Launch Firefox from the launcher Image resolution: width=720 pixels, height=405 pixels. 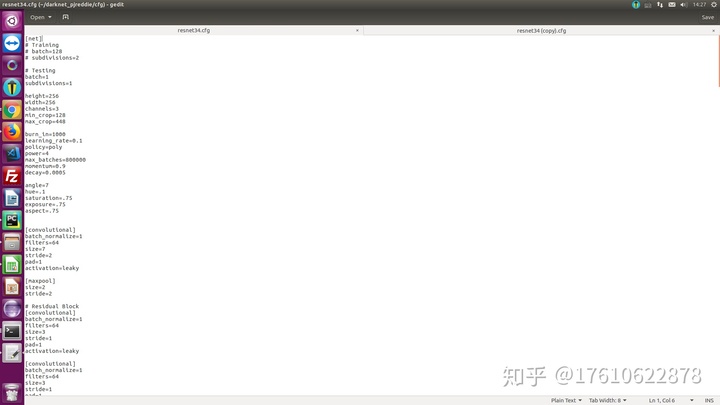click(x=12, y=132)
